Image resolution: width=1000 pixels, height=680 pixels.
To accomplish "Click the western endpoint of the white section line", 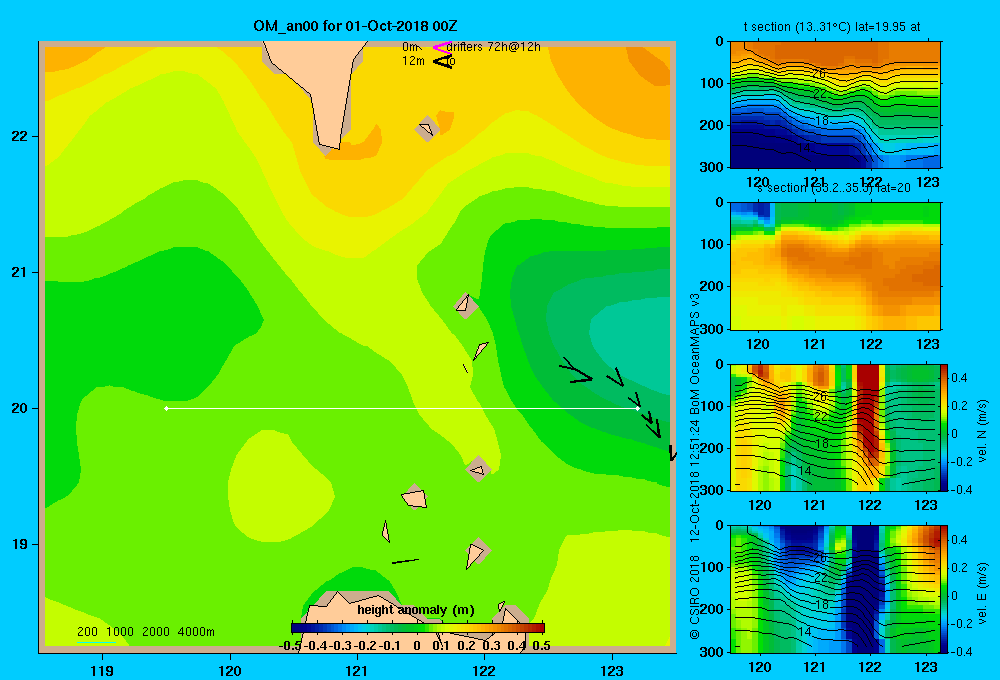I will click(x=166, y=408).
